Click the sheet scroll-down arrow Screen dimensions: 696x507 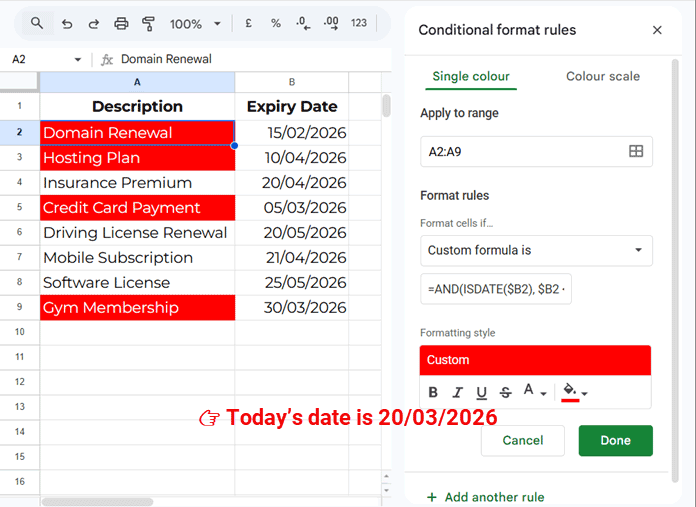[x=386, y=490]
